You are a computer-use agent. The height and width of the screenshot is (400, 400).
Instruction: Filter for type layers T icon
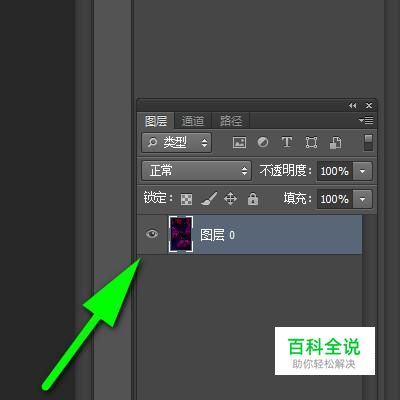287,142
